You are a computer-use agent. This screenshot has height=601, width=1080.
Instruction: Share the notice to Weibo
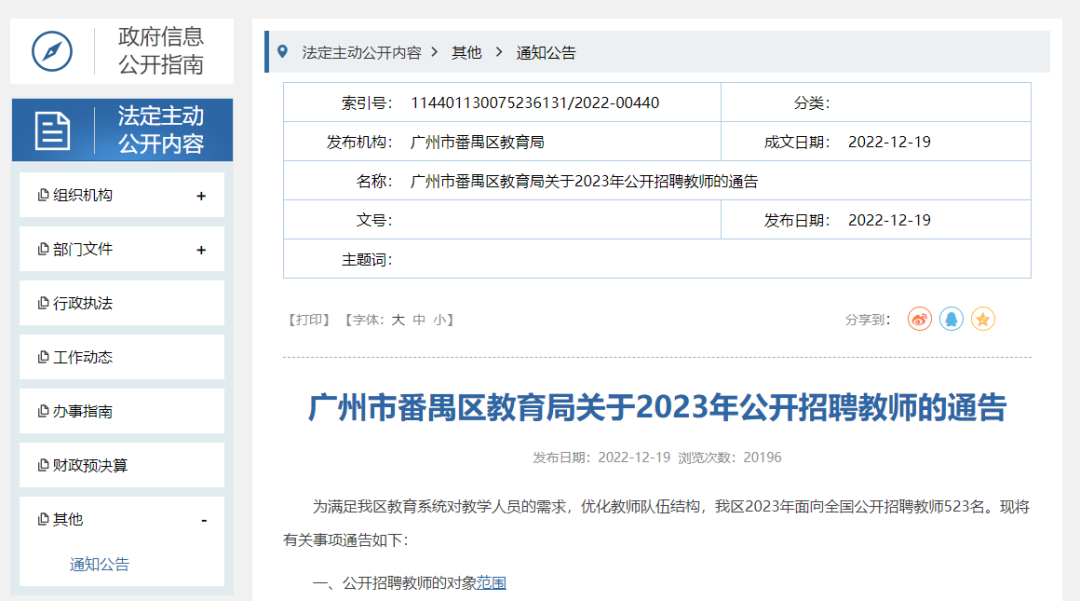[x=919, y=319]
